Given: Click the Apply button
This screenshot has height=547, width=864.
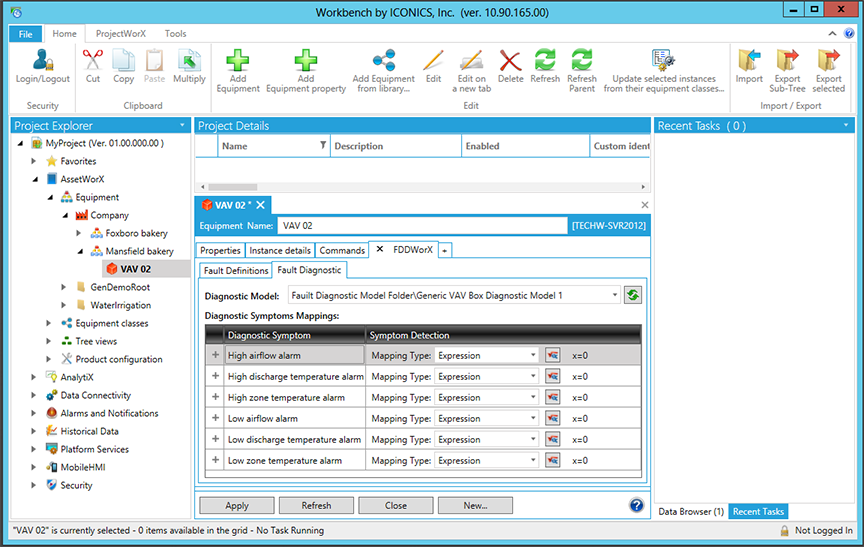Looking at the screenshot, I should (237, 506).
